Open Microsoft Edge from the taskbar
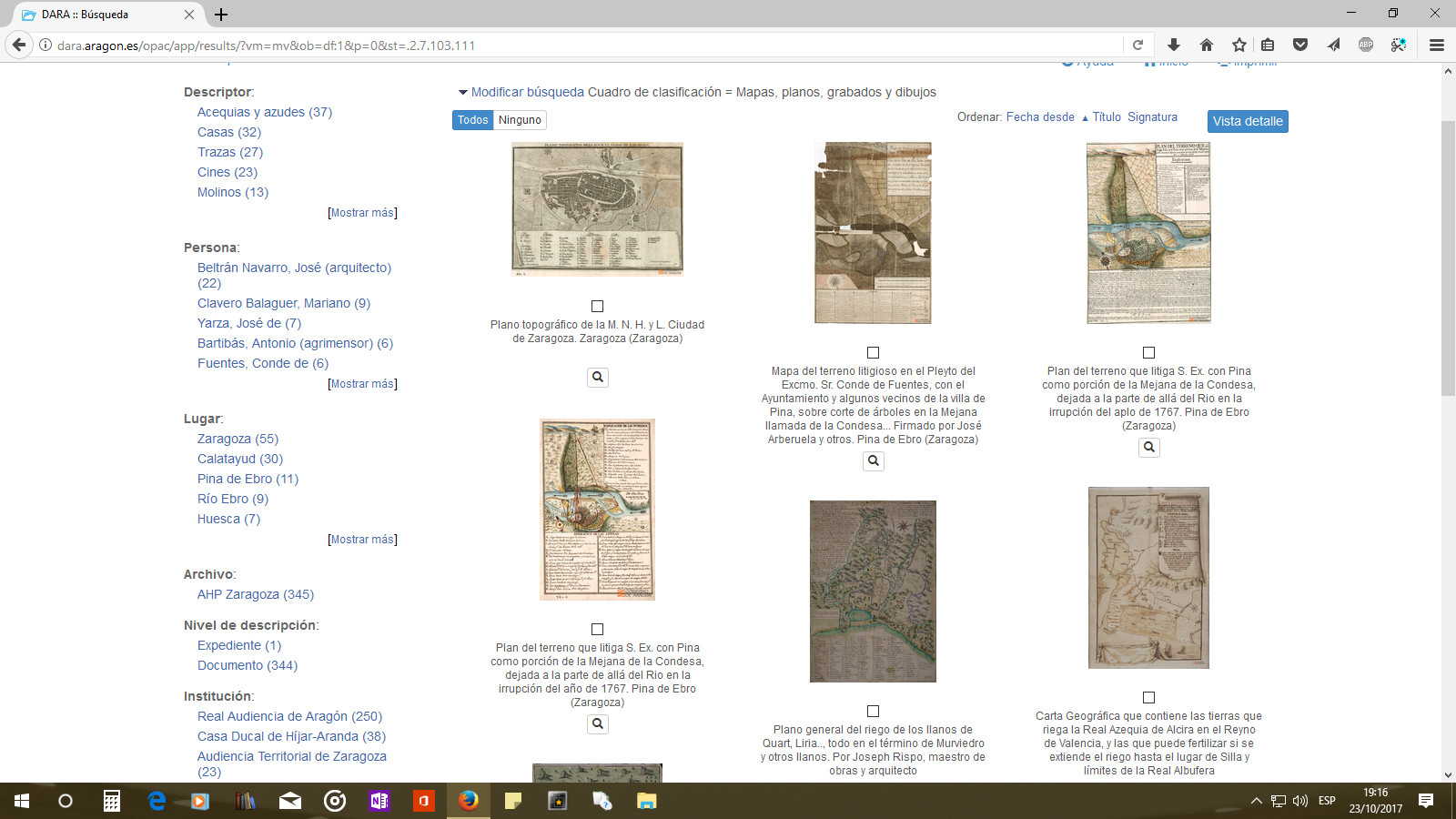1456x819 pixels. tap(157, 801)
